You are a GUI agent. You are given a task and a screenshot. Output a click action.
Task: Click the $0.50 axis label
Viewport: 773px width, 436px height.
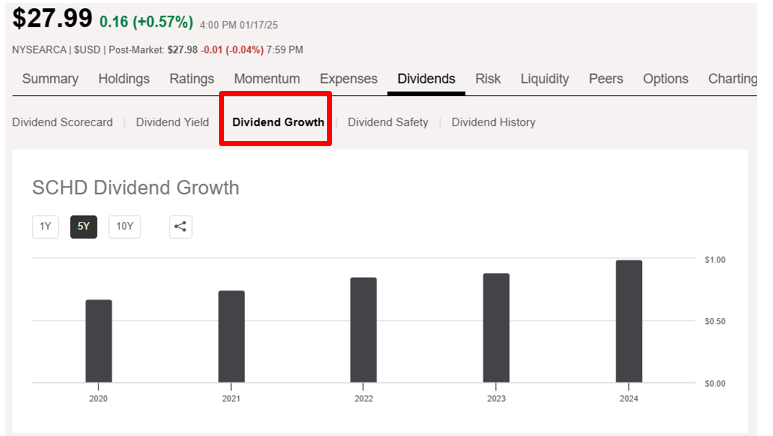715,322
